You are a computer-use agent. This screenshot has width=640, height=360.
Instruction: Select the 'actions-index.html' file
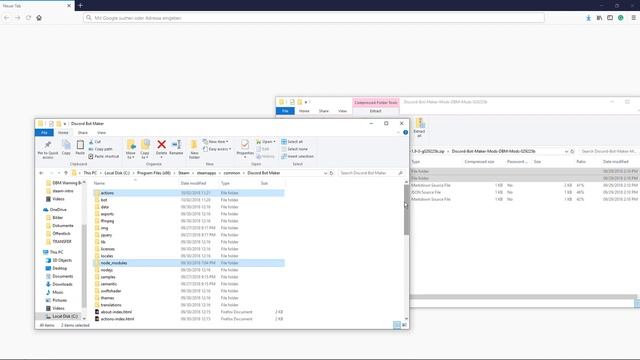[x=189, y=319]
